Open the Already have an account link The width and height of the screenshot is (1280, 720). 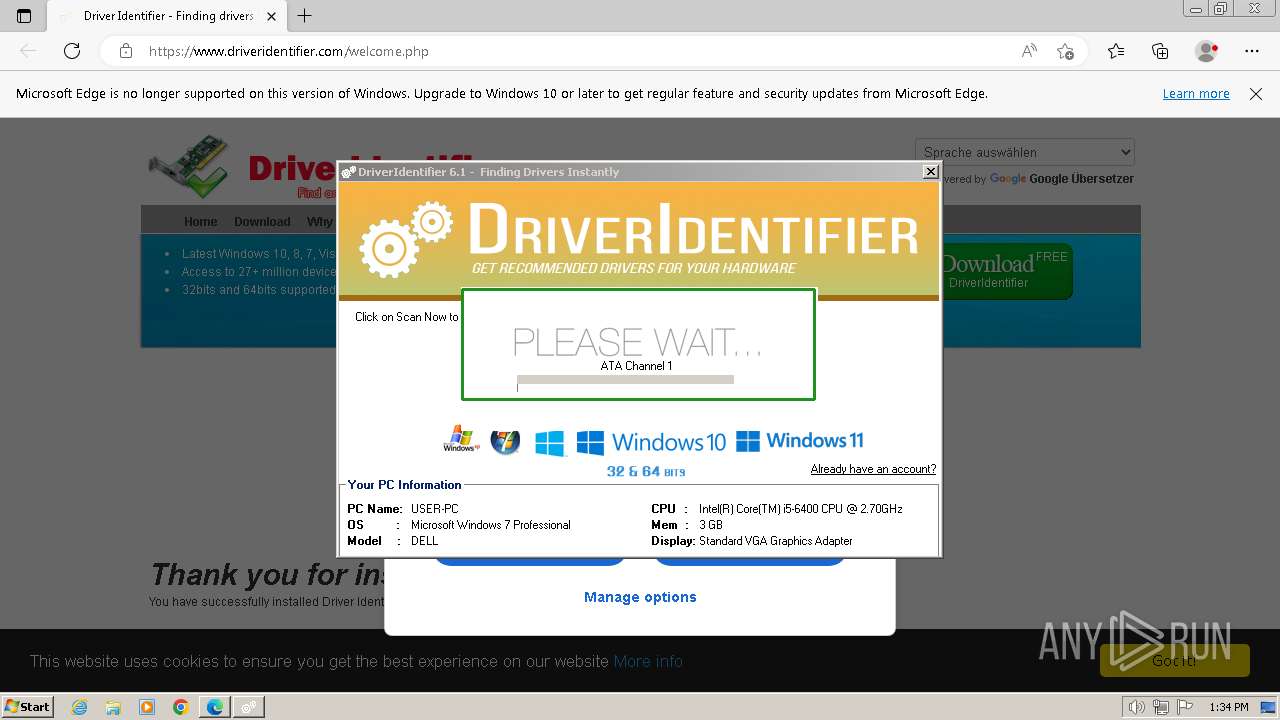tap(873, 469)
